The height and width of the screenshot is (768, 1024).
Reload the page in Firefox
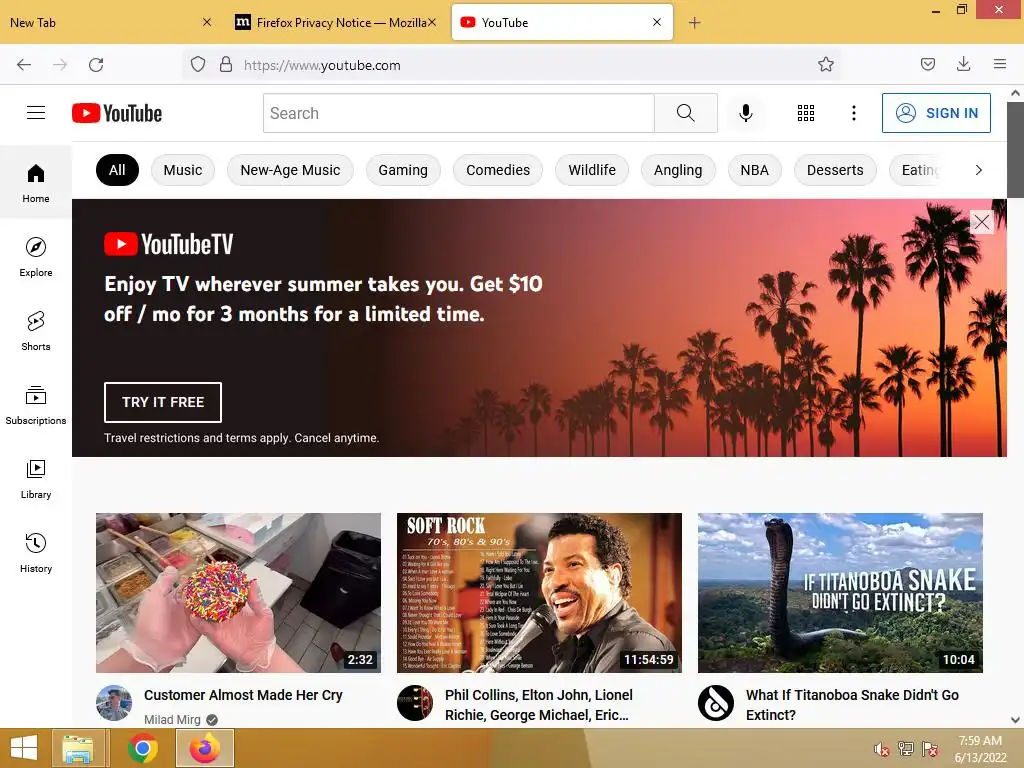click(x=96, y=65)
